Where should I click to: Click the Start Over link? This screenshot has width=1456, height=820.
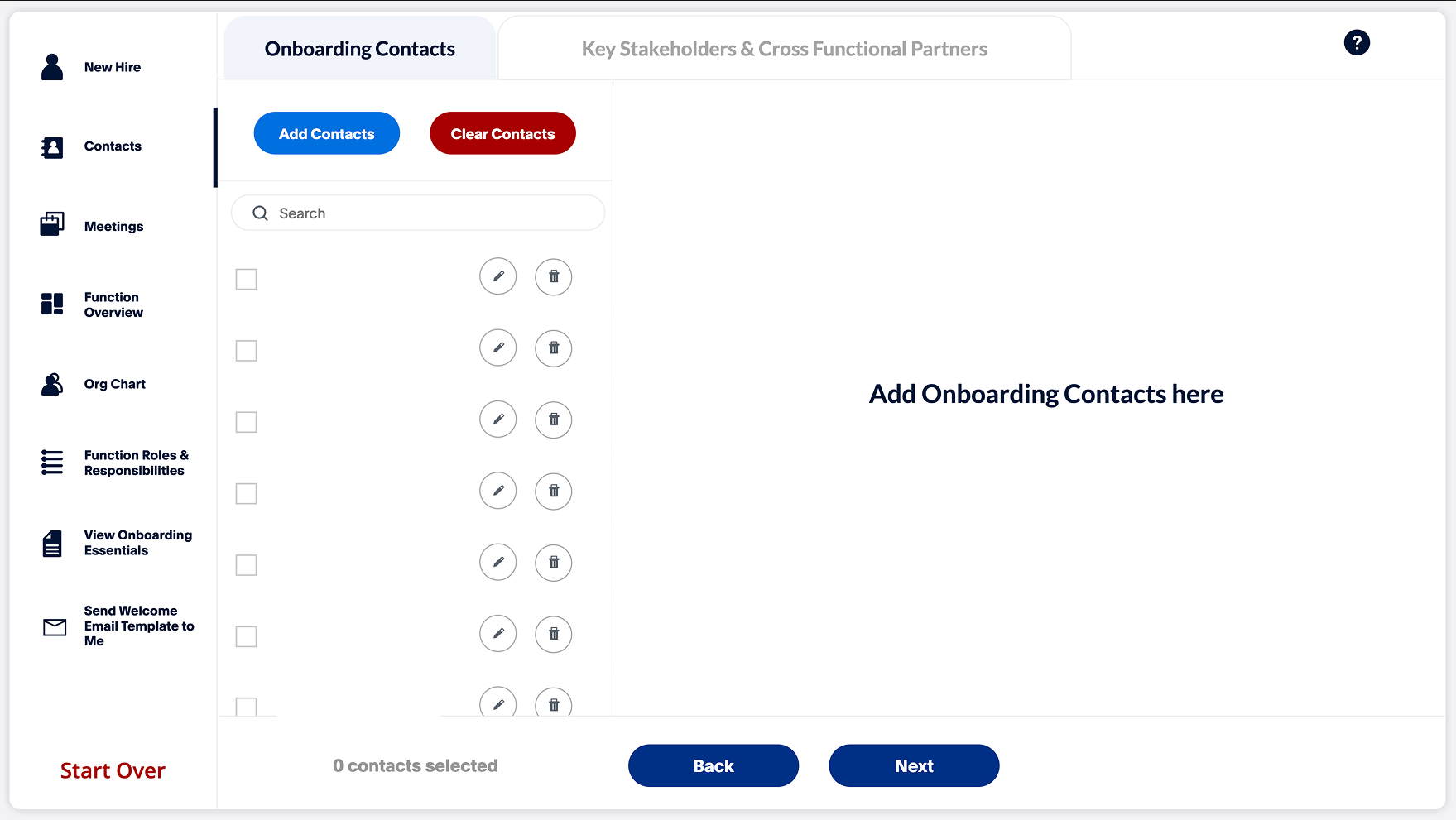click(113, 770)
